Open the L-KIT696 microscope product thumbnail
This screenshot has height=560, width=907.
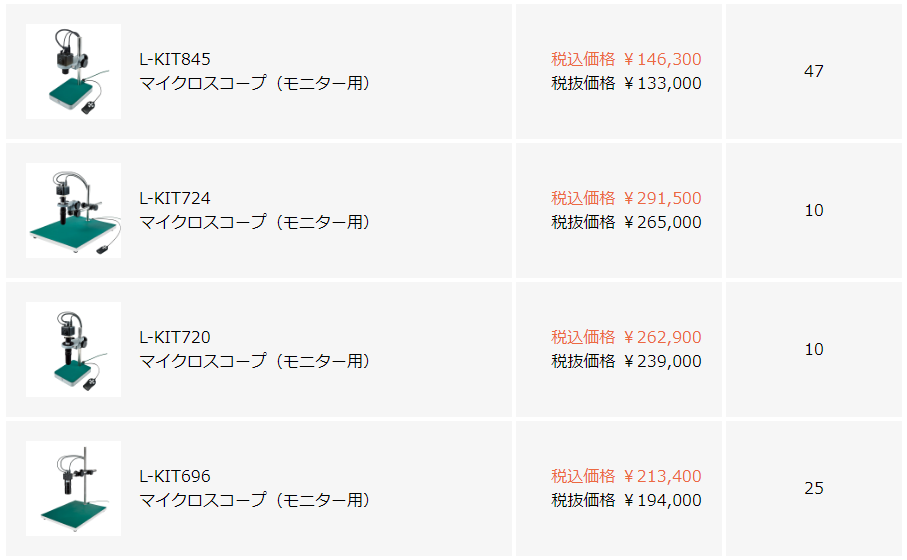pyautogui.click(x=73, y=489)
